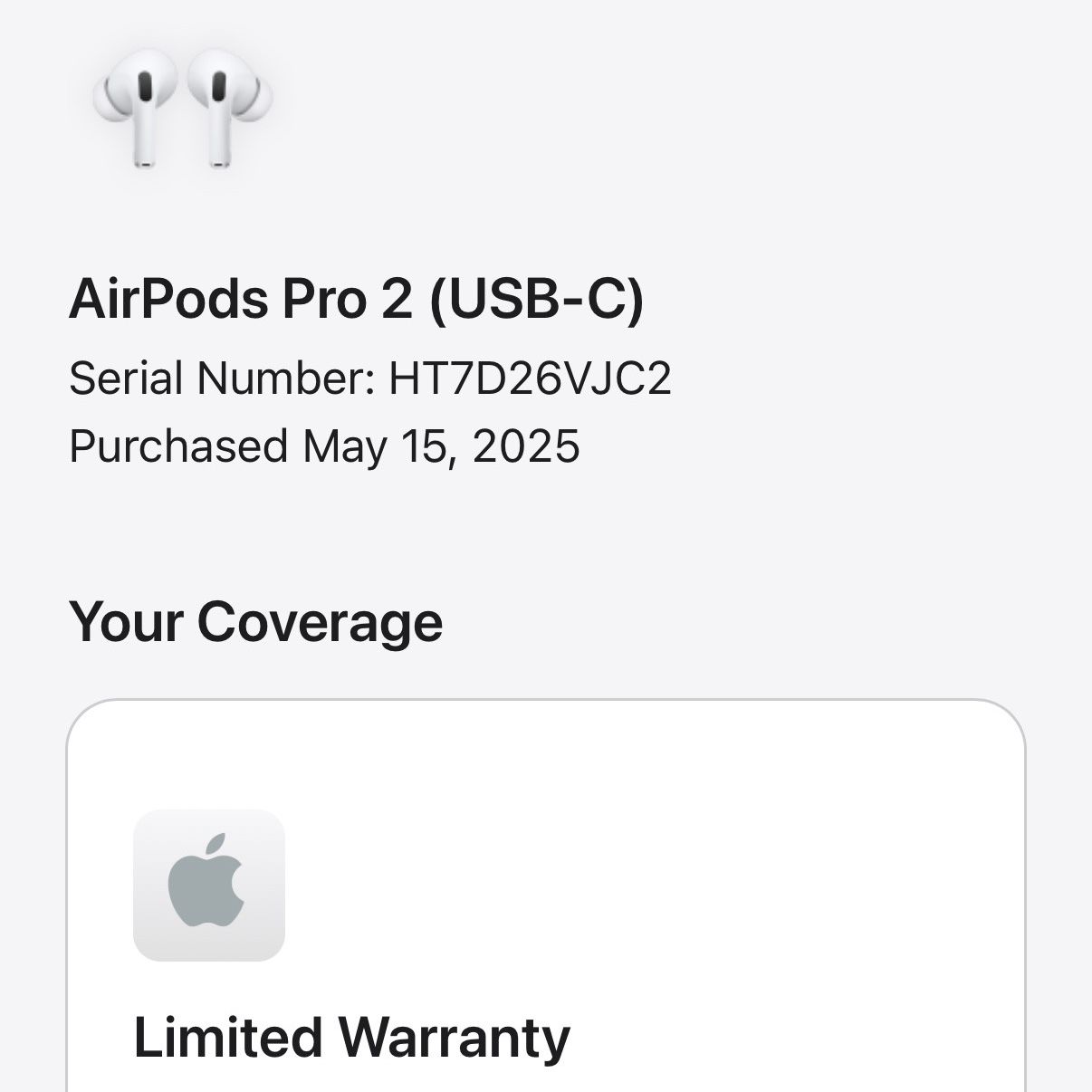Viewport: 1092px width, 1092px height.
Task: Click the word "Purchased"
Action: point(178,446)
